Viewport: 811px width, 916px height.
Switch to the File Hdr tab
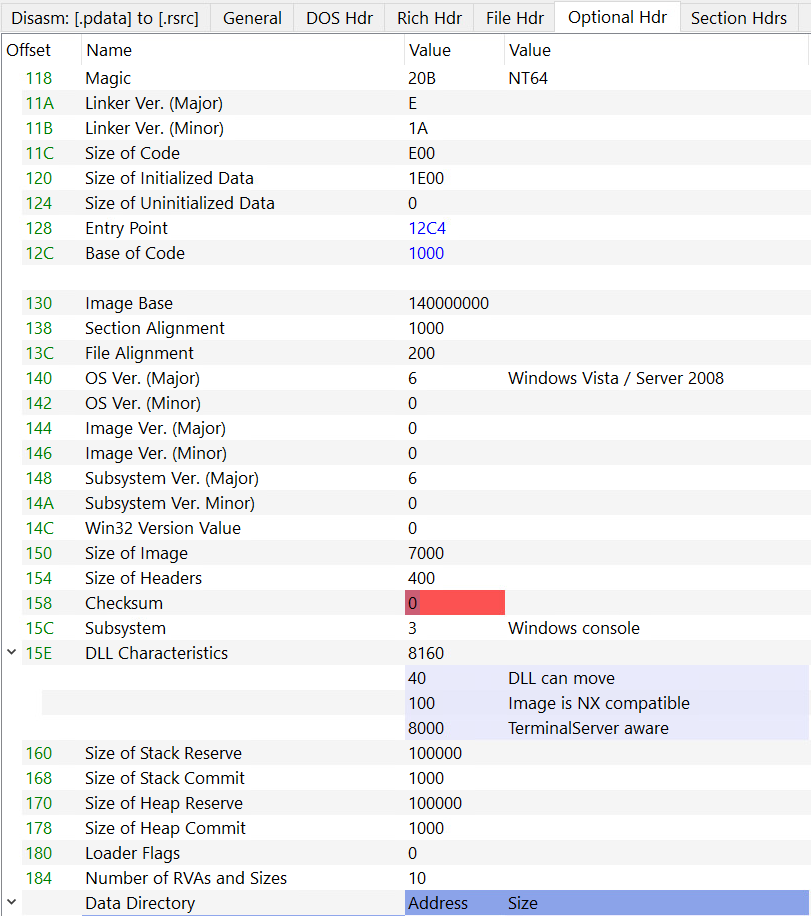[x=513, y=18]
